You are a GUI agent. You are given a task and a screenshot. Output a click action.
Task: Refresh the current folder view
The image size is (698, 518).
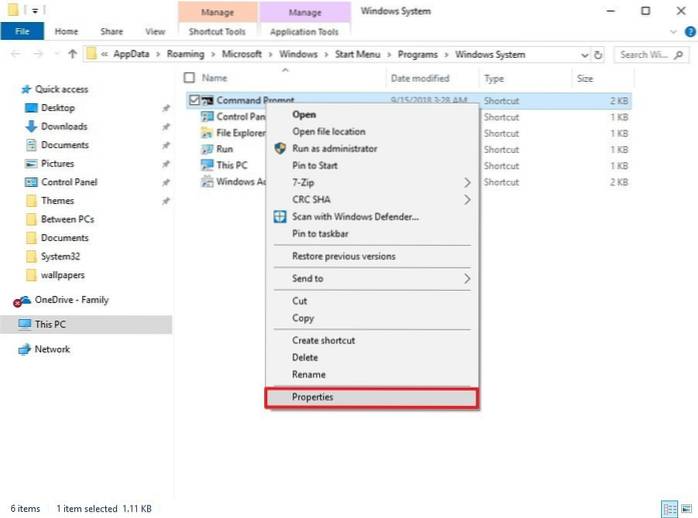tap(598, 54)
